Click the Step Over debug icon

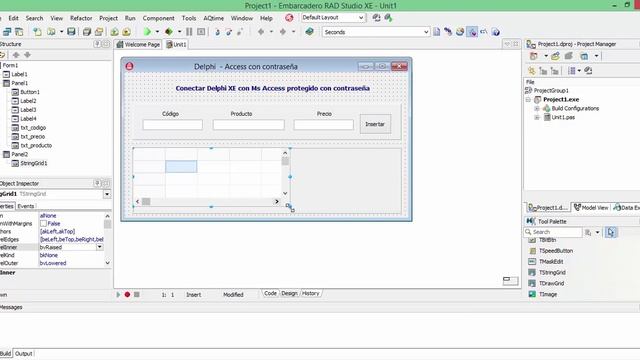229,31
